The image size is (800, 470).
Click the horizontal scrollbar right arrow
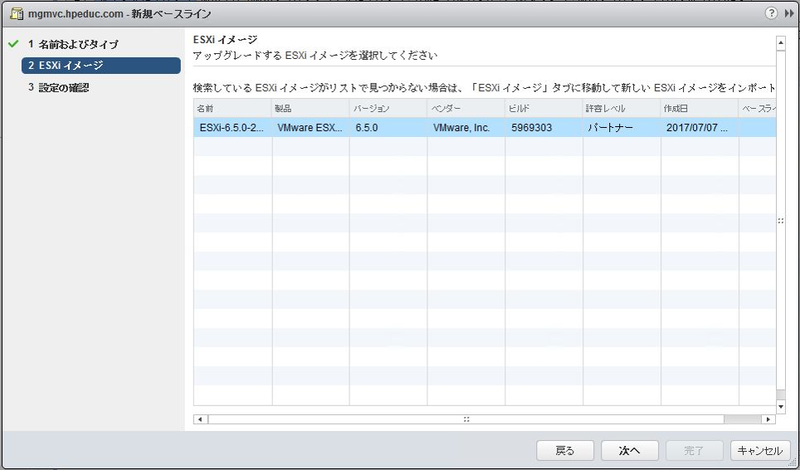[x=768, y=419]
